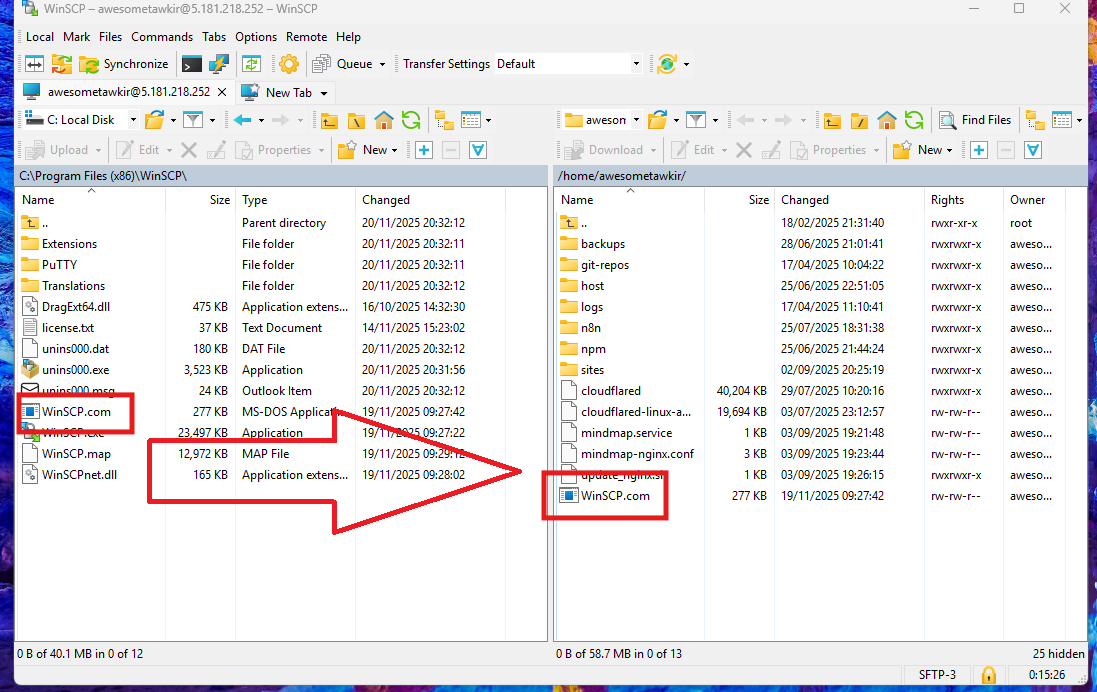This screenshot has height=692, width=1097.
Task: Click the Compare Directories icon
Action: pyautogui.click(x=35, y=64)
